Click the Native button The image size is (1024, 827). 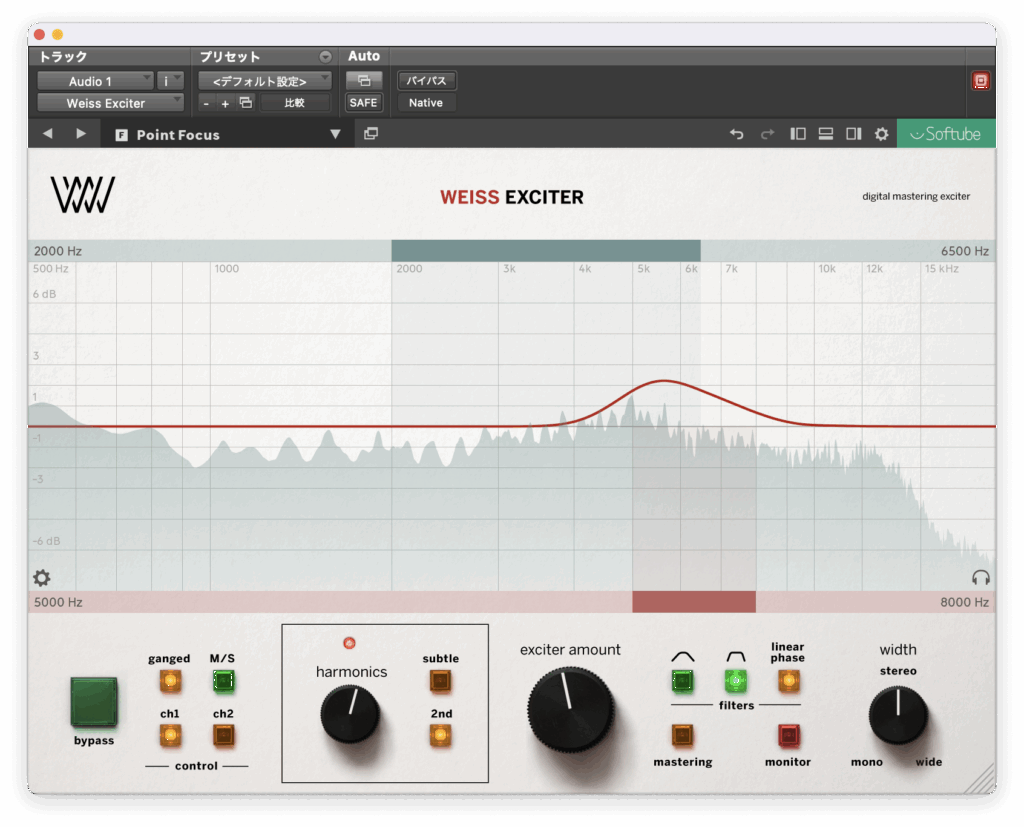426,103
